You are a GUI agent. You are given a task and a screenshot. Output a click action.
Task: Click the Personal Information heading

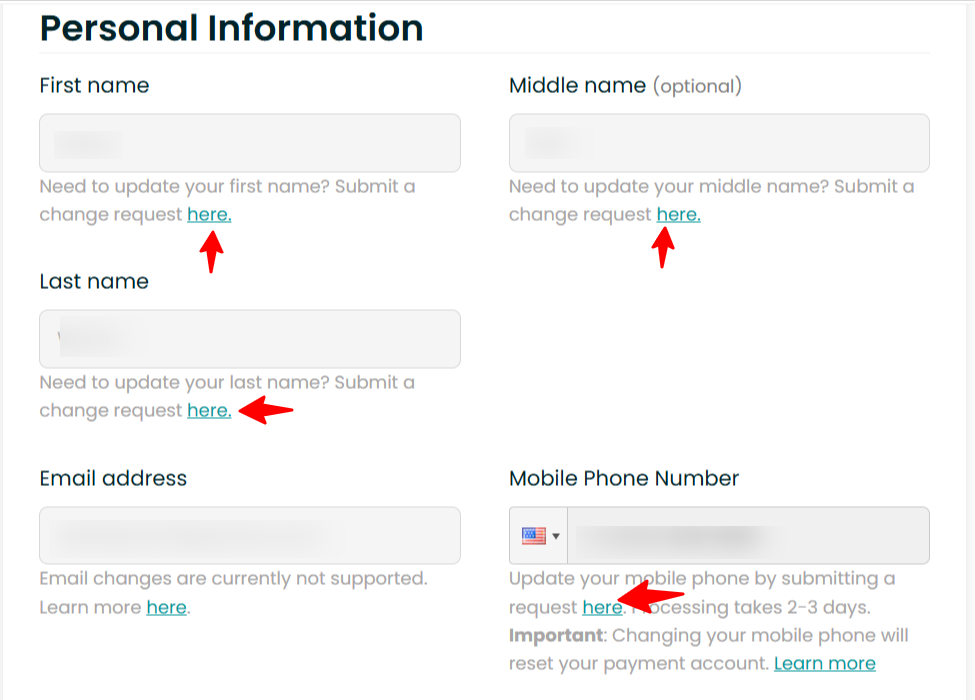pyautogui.click(x=231, y=28)
